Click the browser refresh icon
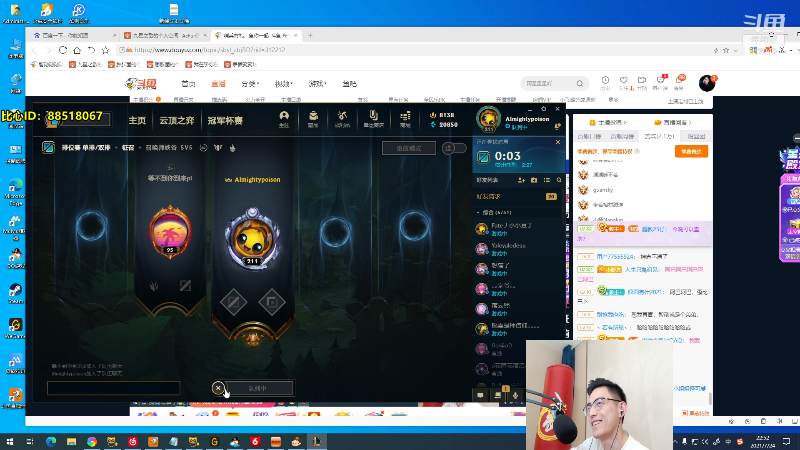This screenshot has height=450, width=800. click(x=63, y=50)
